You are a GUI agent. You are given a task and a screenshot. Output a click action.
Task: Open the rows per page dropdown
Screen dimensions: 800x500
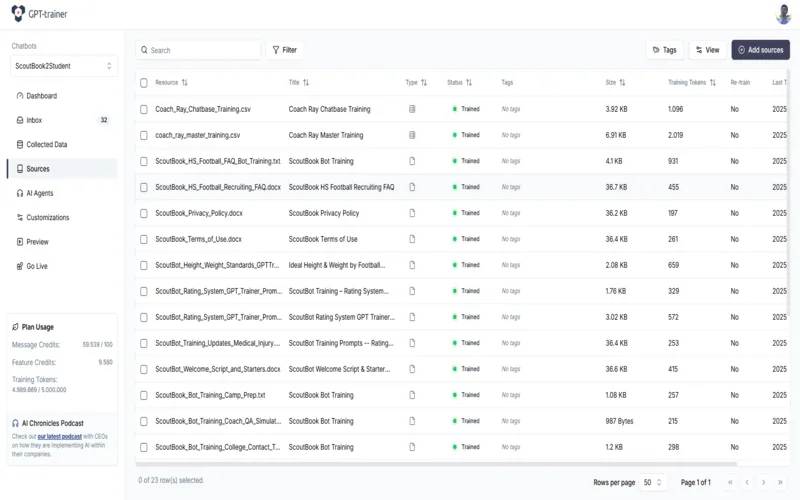[x=652, y=482]
